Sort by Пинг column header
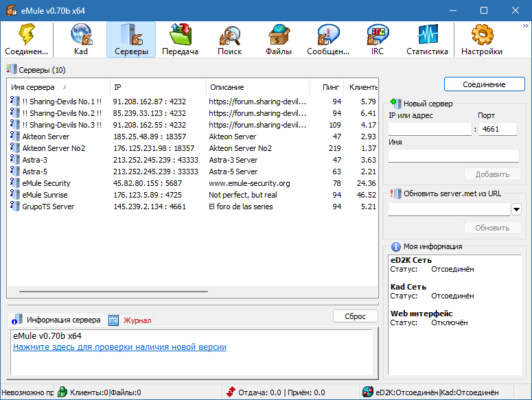This screenshot has width=532, height=400. pyautogui.click(x=327, y=87)
